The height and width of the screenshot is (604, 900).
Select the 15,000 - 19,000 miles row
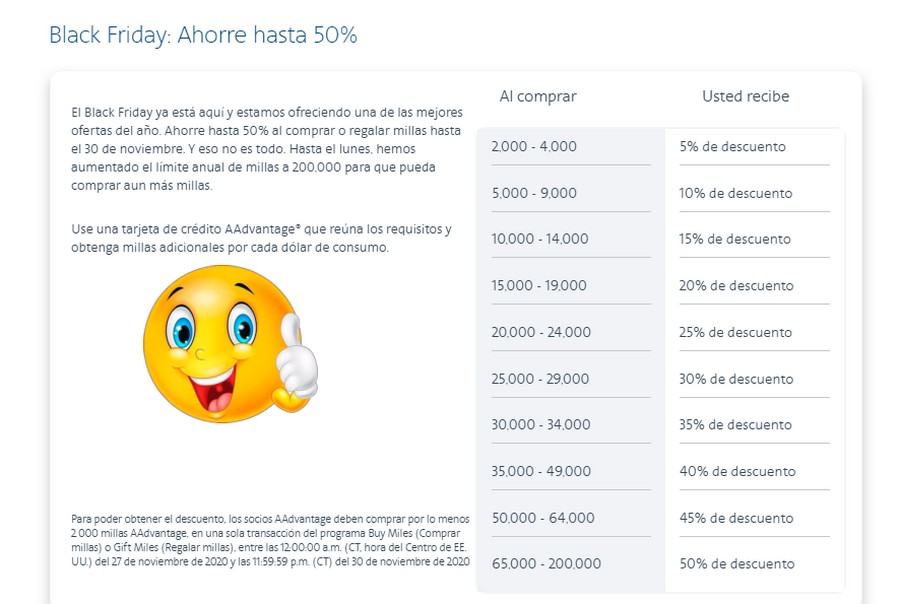point(660,285)
